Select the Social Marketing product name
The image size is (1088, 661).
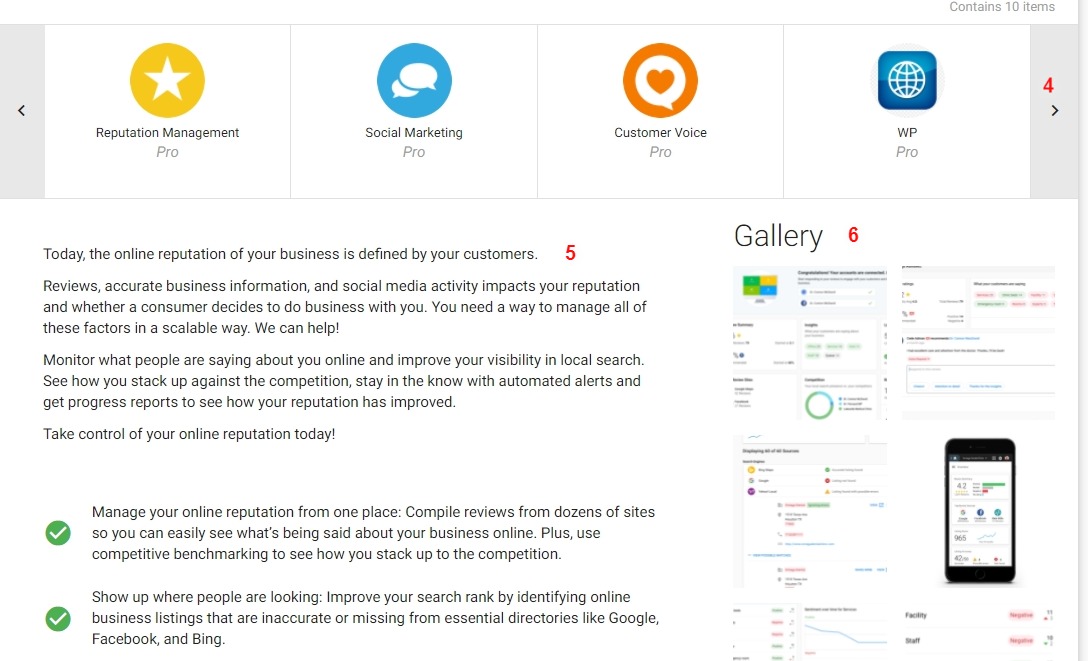tap(414, 132)
